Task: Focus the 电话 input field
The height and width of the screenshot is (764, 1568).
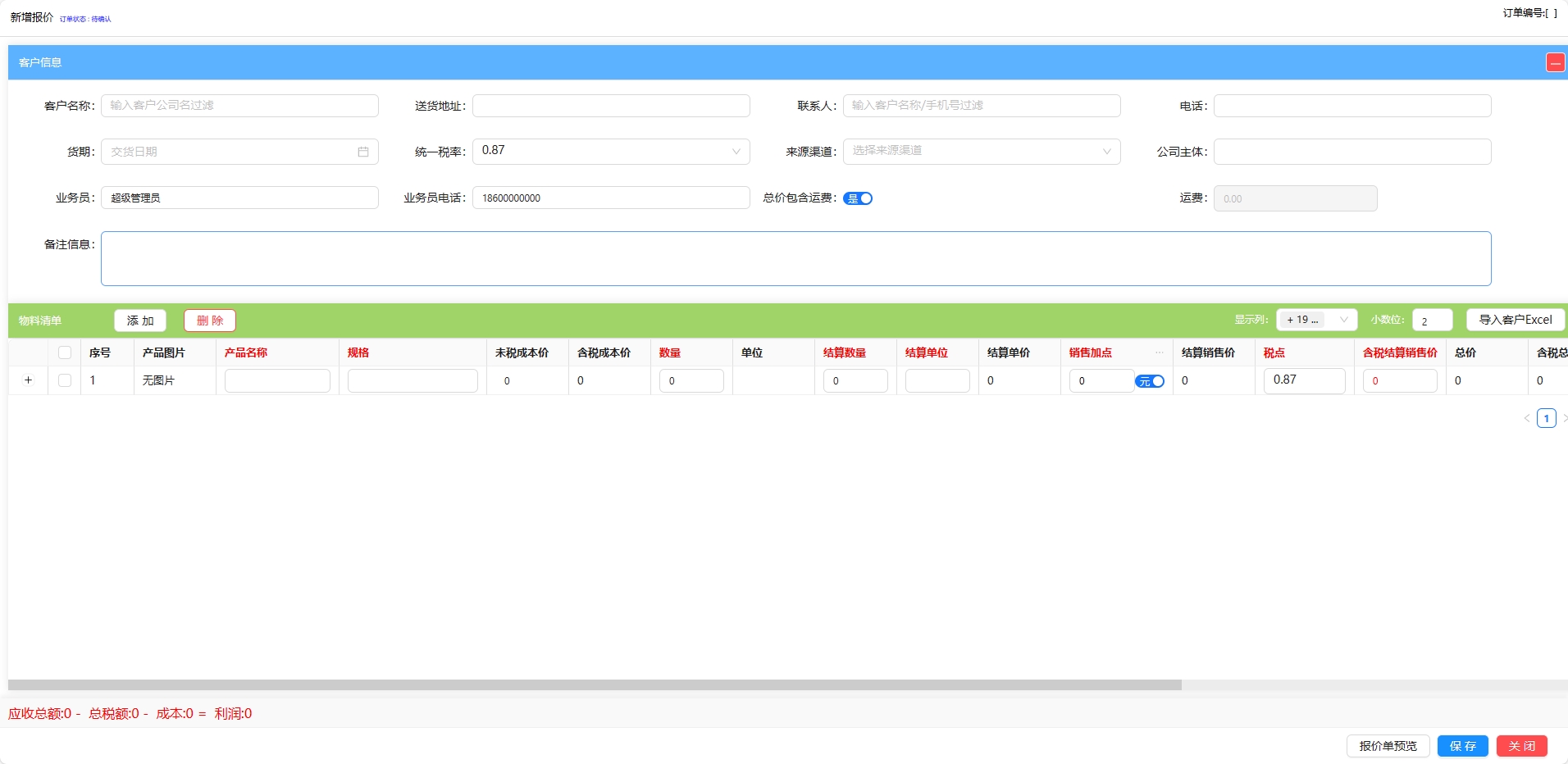Action: [1352, 106]
